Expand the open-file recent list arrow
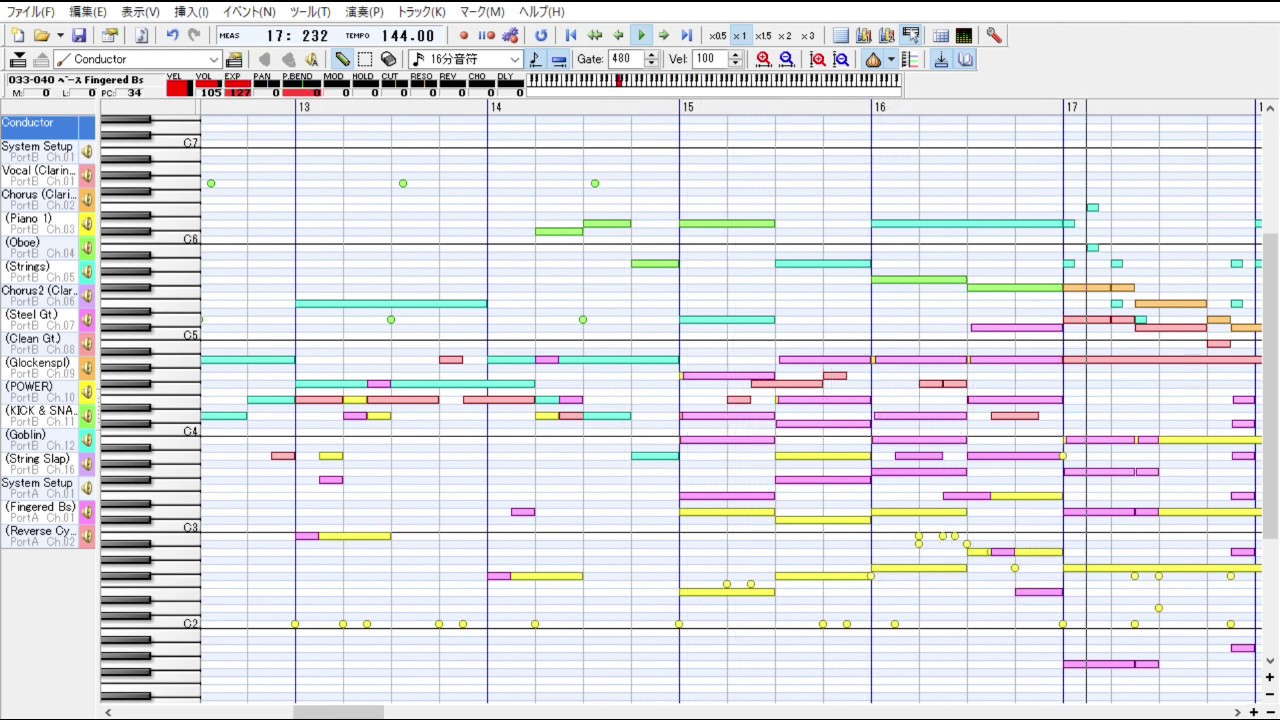Image resolution: width=1280 pixels, height=720 pixels. [x=60, y=35]
